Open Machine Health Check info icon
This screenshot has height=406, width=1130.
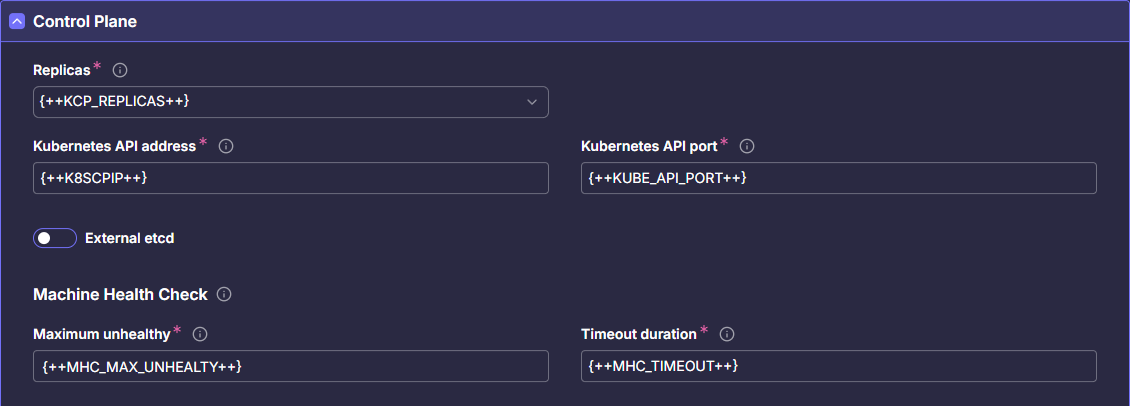[224, 295]
